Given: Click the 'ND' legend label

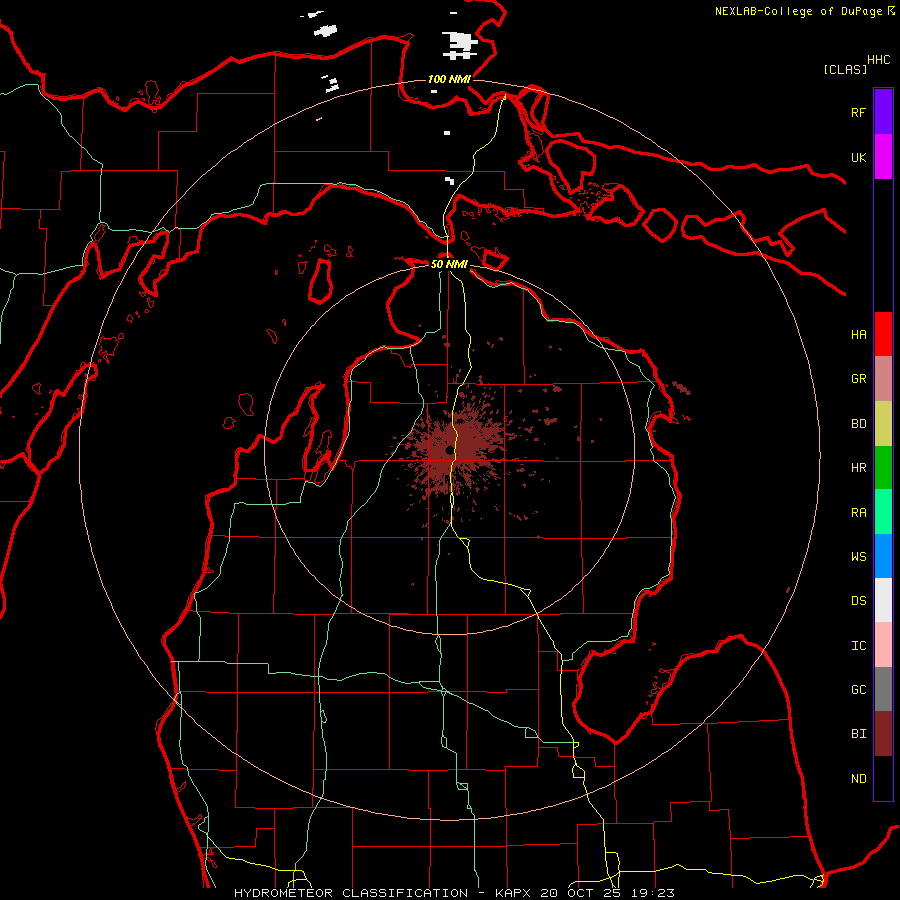Looking at the screenshot, I should pos(858,778).
